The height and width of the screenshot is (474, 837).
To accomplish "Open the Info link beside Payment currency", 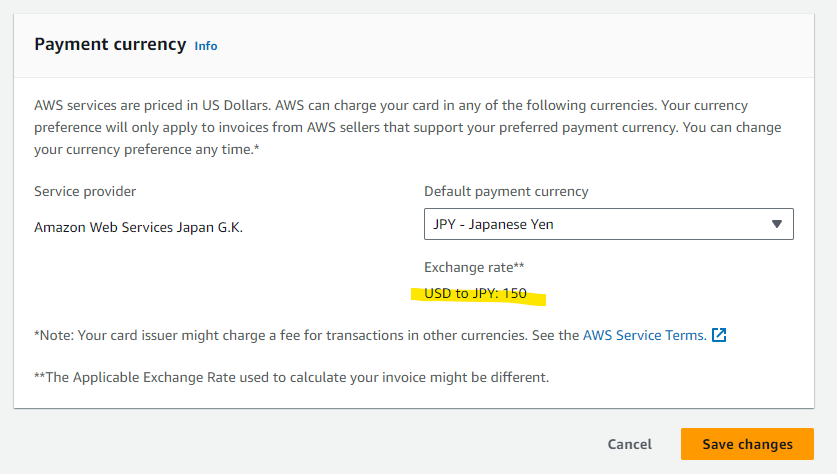I will [x=206, y=46].
